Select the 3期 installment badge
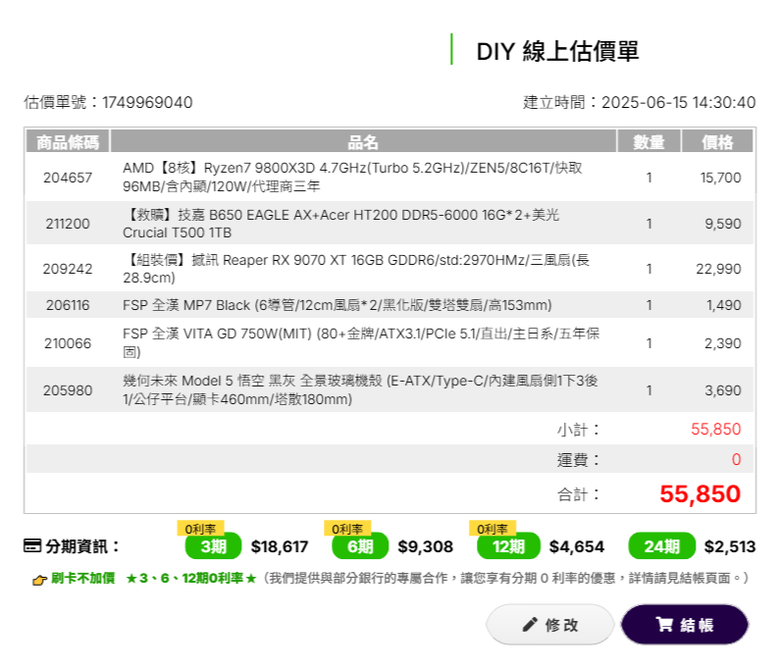This screenshot has width=780, height=669. point(213,546)
